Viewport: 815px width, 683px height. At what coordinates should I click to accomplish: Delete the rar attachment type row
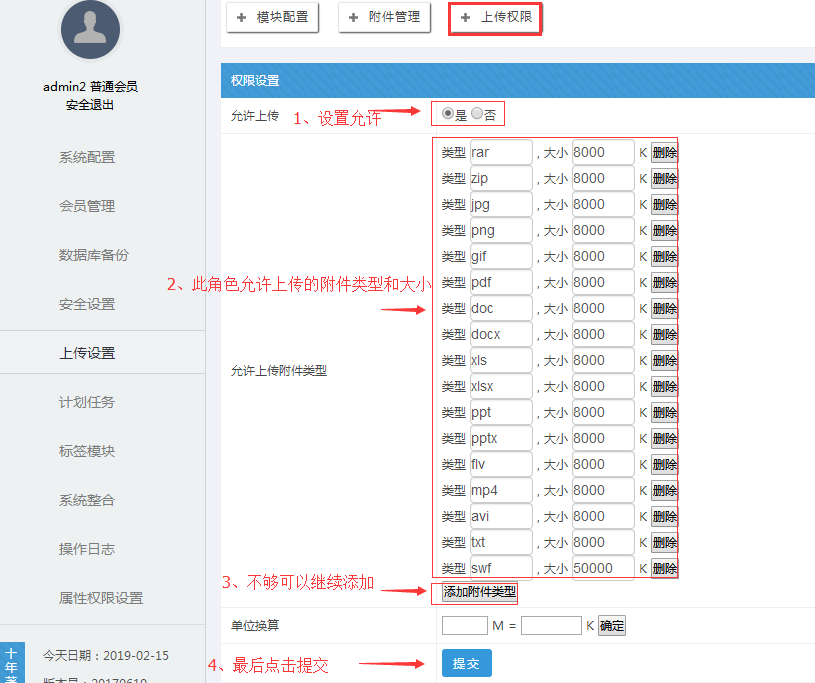coord(664,152)
